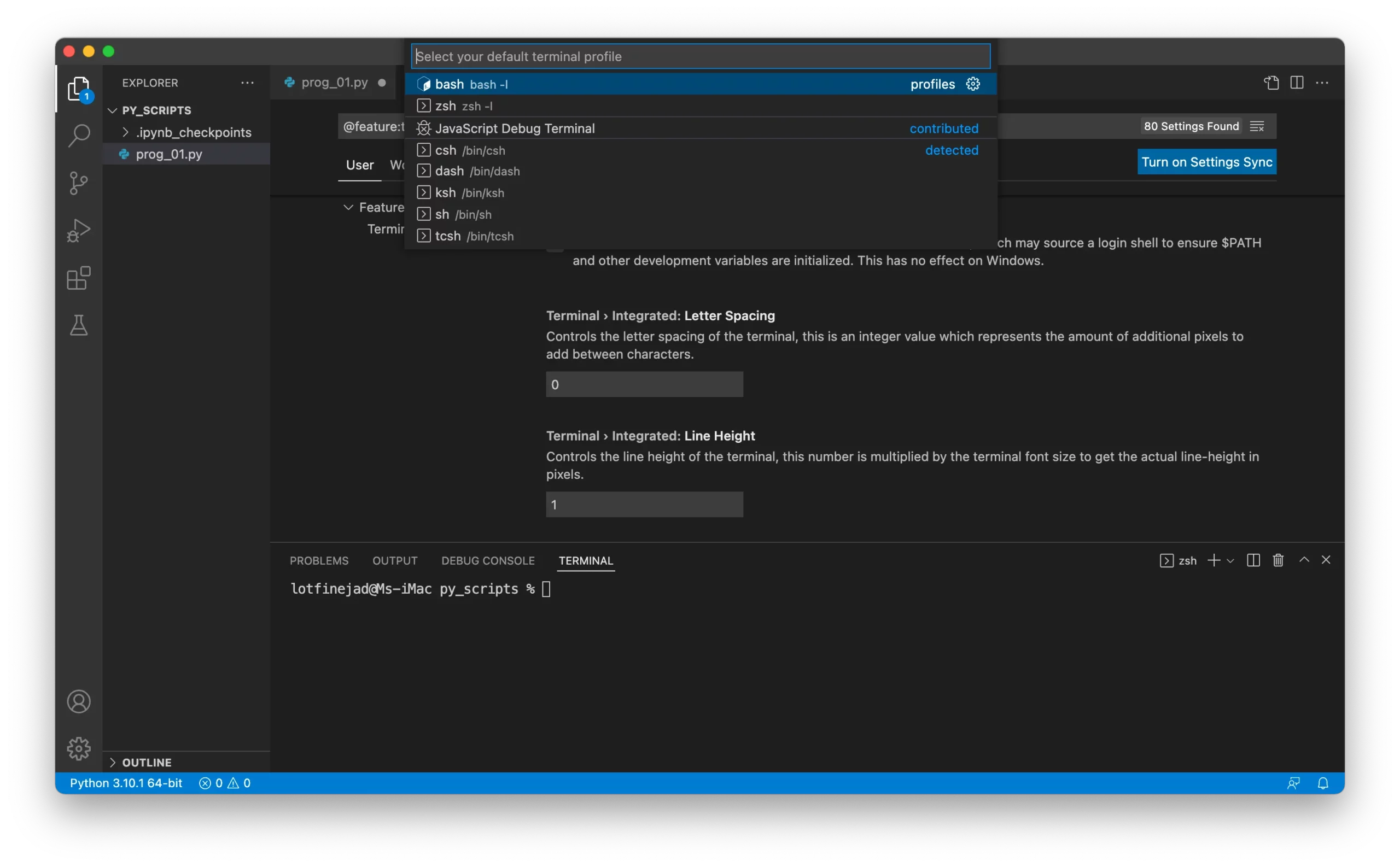Select zsh terminal profile from the list

click(446, 106)
